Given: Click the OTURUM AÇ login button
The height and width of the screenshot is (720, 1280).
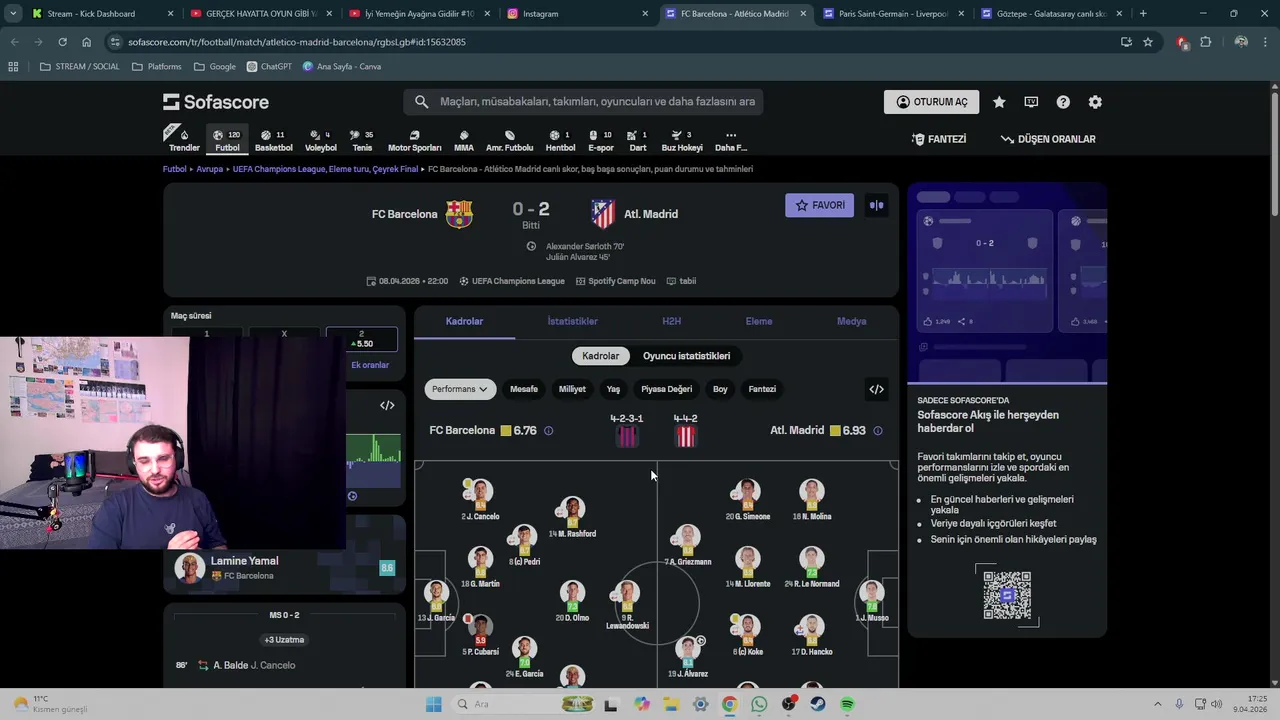Looking at the screenshot, I should click(x=932, y=102).
